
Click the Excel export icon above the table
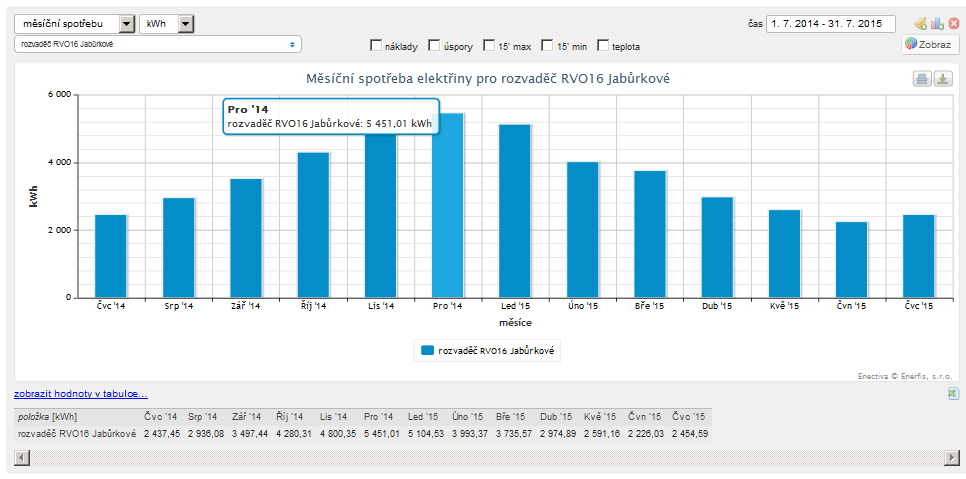(953, 394)
